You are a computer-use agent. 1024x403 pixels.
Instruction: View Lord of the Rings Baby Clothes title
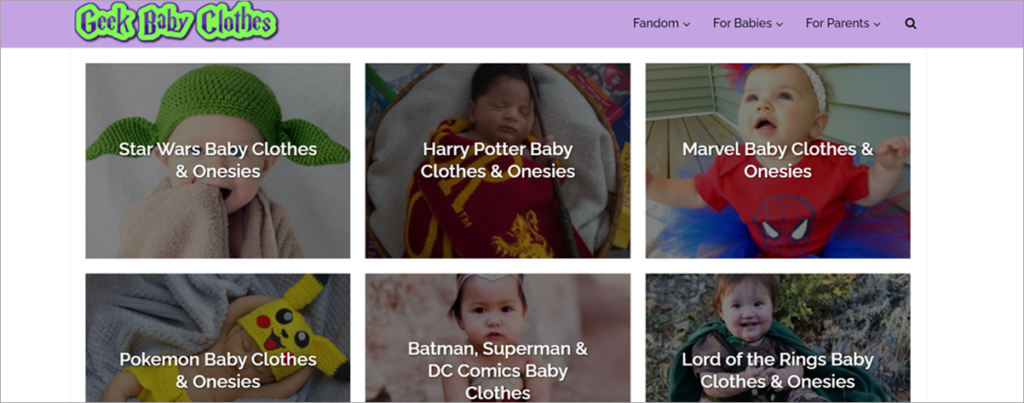pyautogui.click(x=777, y=370)
